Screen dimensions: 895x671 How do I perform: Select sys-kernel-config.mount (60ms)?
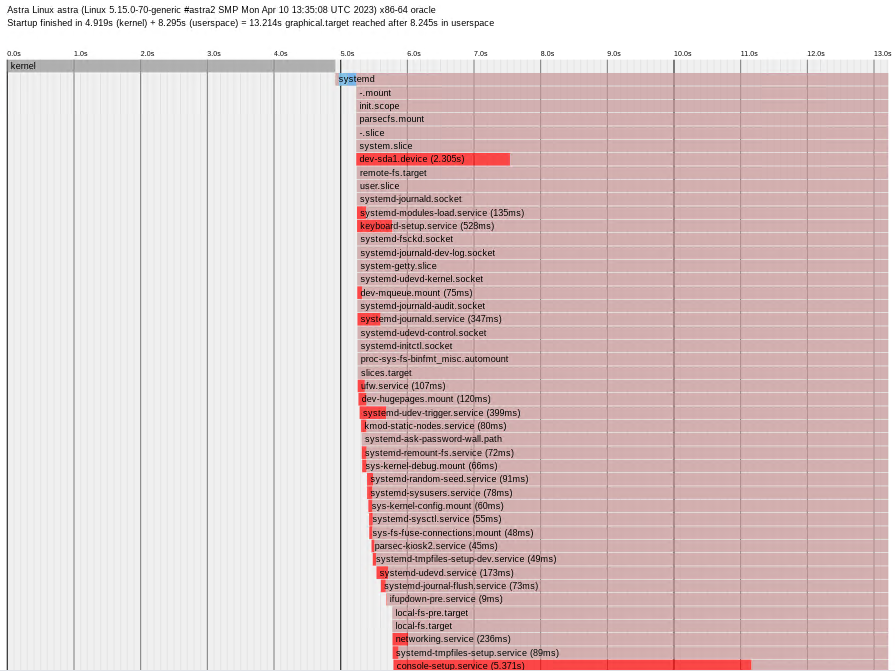tap(437, 505)
